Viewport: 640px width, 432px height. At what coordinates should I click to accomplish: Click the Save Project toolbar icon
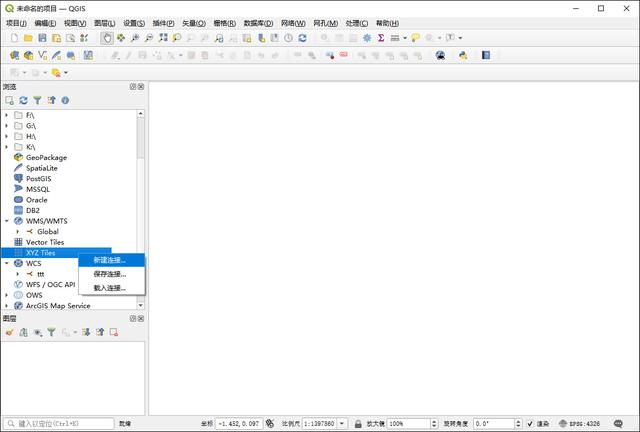coord(42,38)
